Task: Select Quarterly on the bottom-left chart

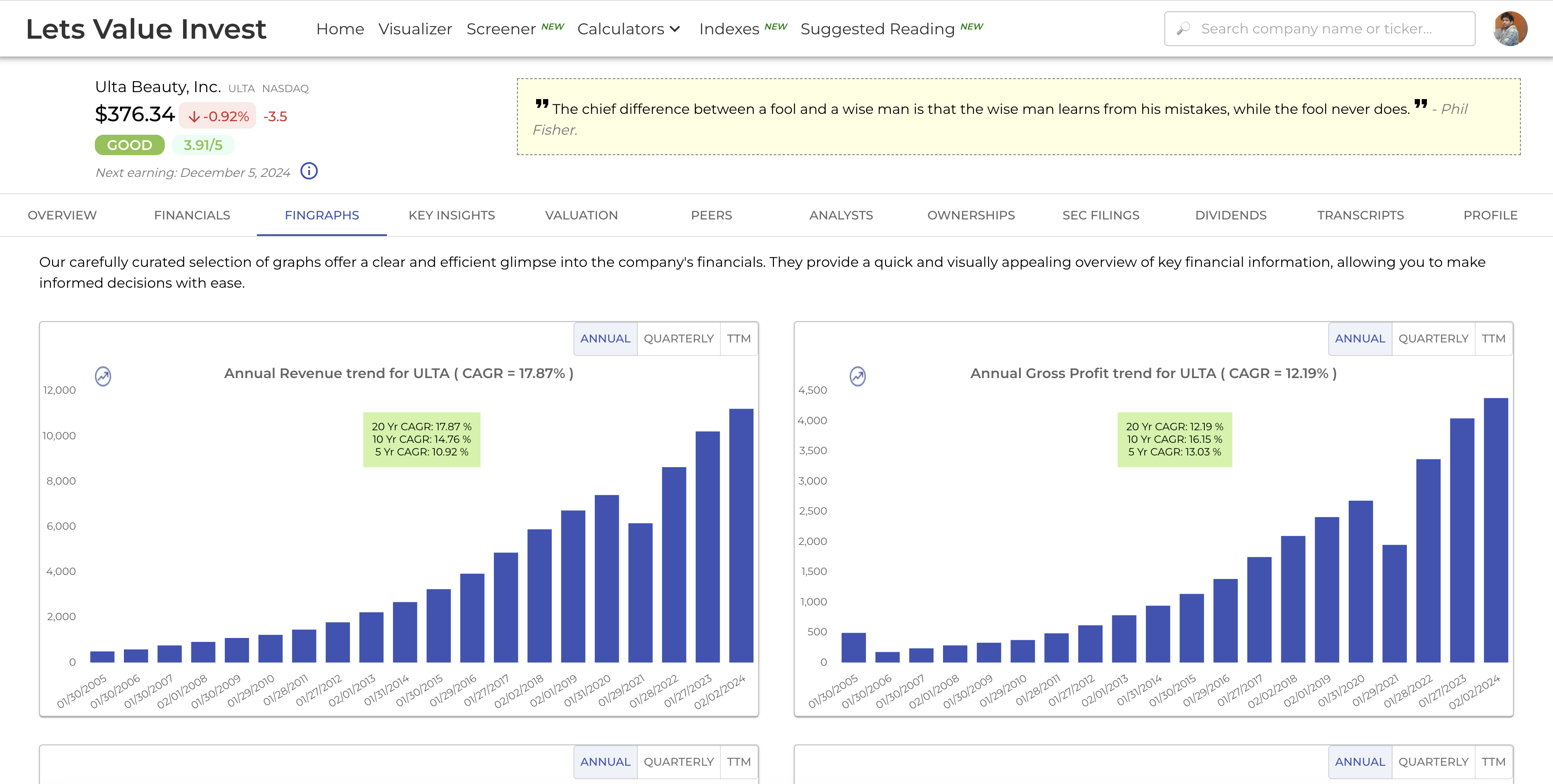Action: point(678,762)
